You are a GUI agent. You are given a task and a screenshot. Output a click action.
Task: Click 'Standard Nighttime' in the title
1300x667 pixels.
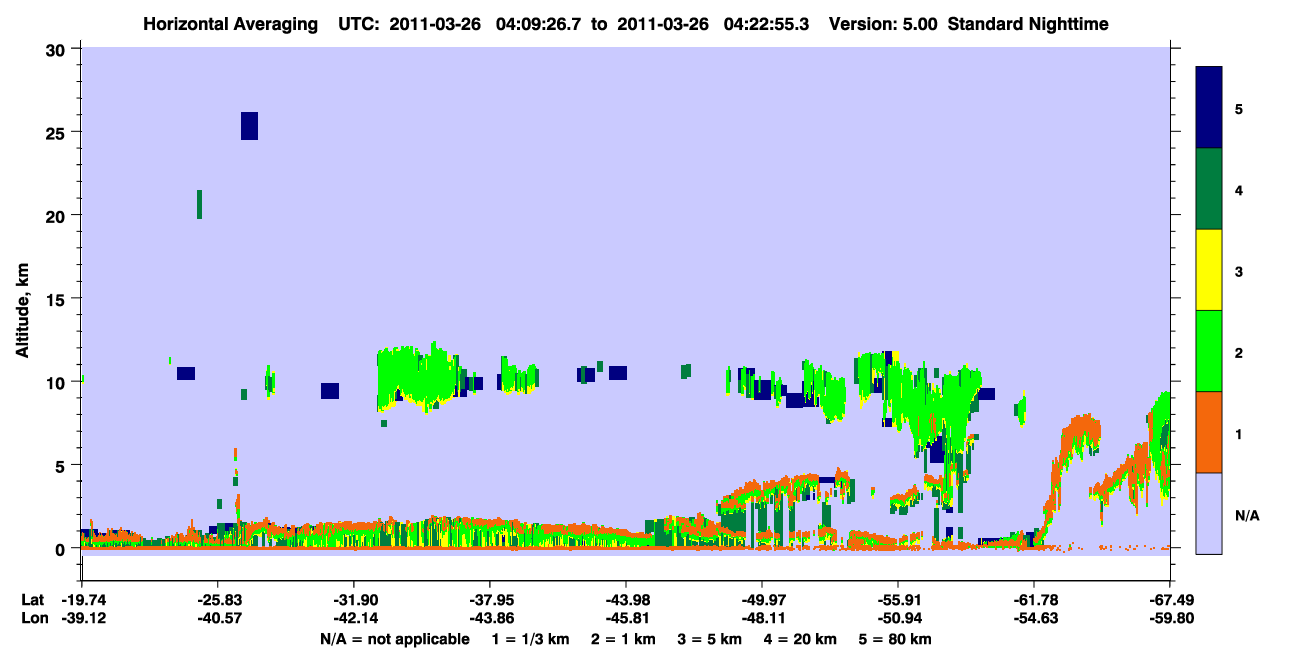[x=1028, y=24]
